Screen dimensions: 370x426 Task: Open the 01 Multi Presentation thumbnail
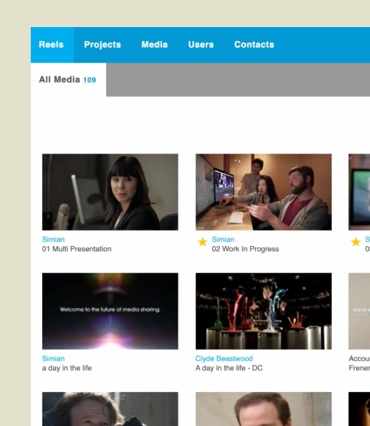110,192
